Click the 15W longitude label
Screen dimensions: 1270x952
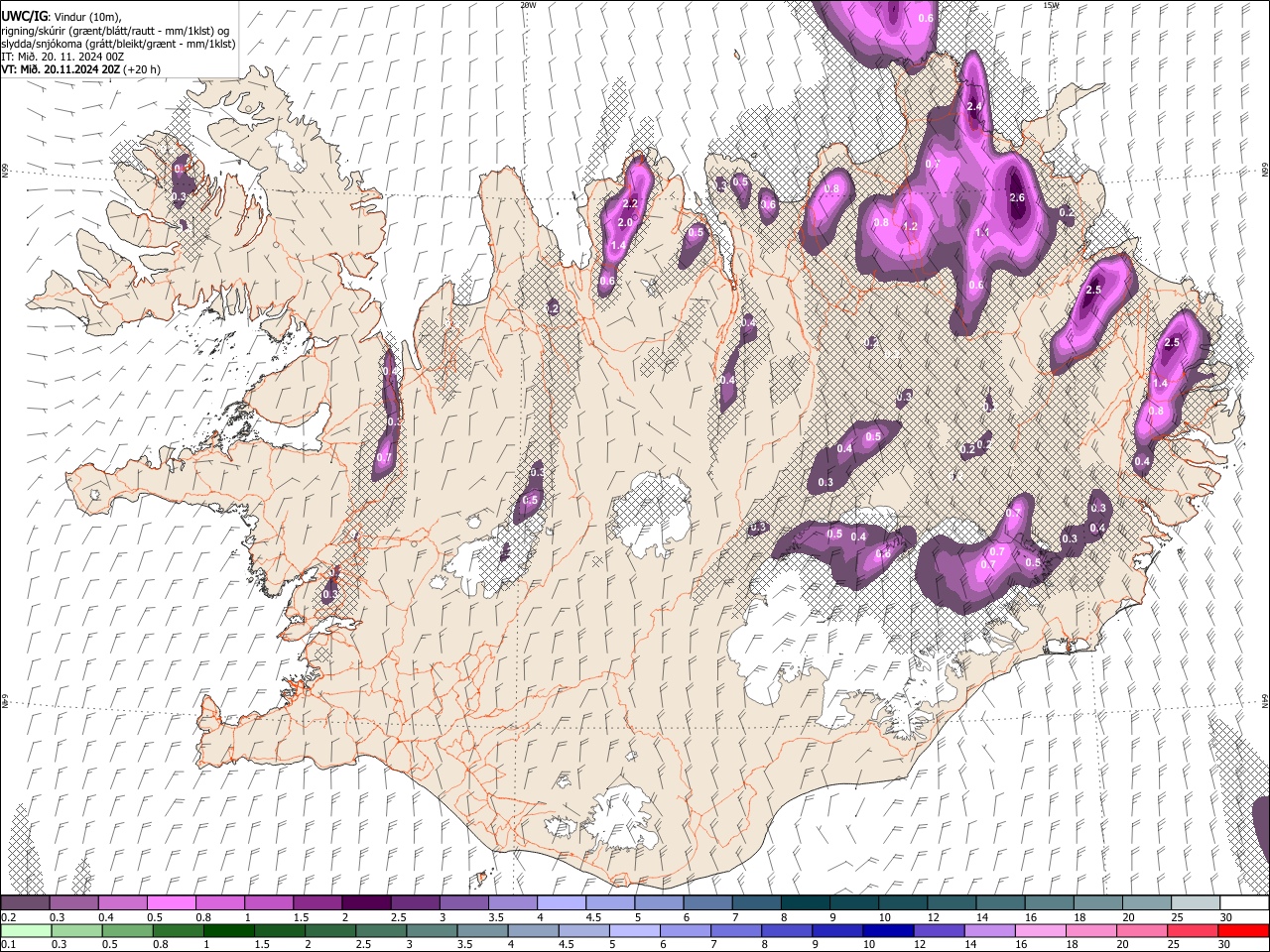1051,5
